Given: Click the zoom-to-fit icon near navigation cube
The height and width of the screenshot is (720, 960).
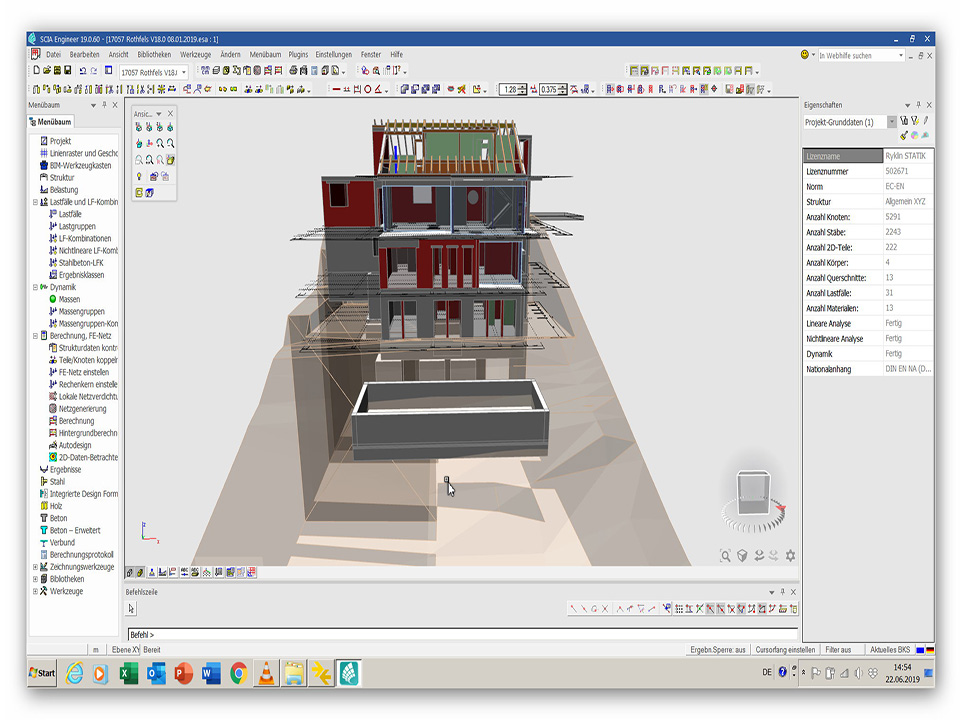Looking at the screenshot, I should tap(724, 556).
